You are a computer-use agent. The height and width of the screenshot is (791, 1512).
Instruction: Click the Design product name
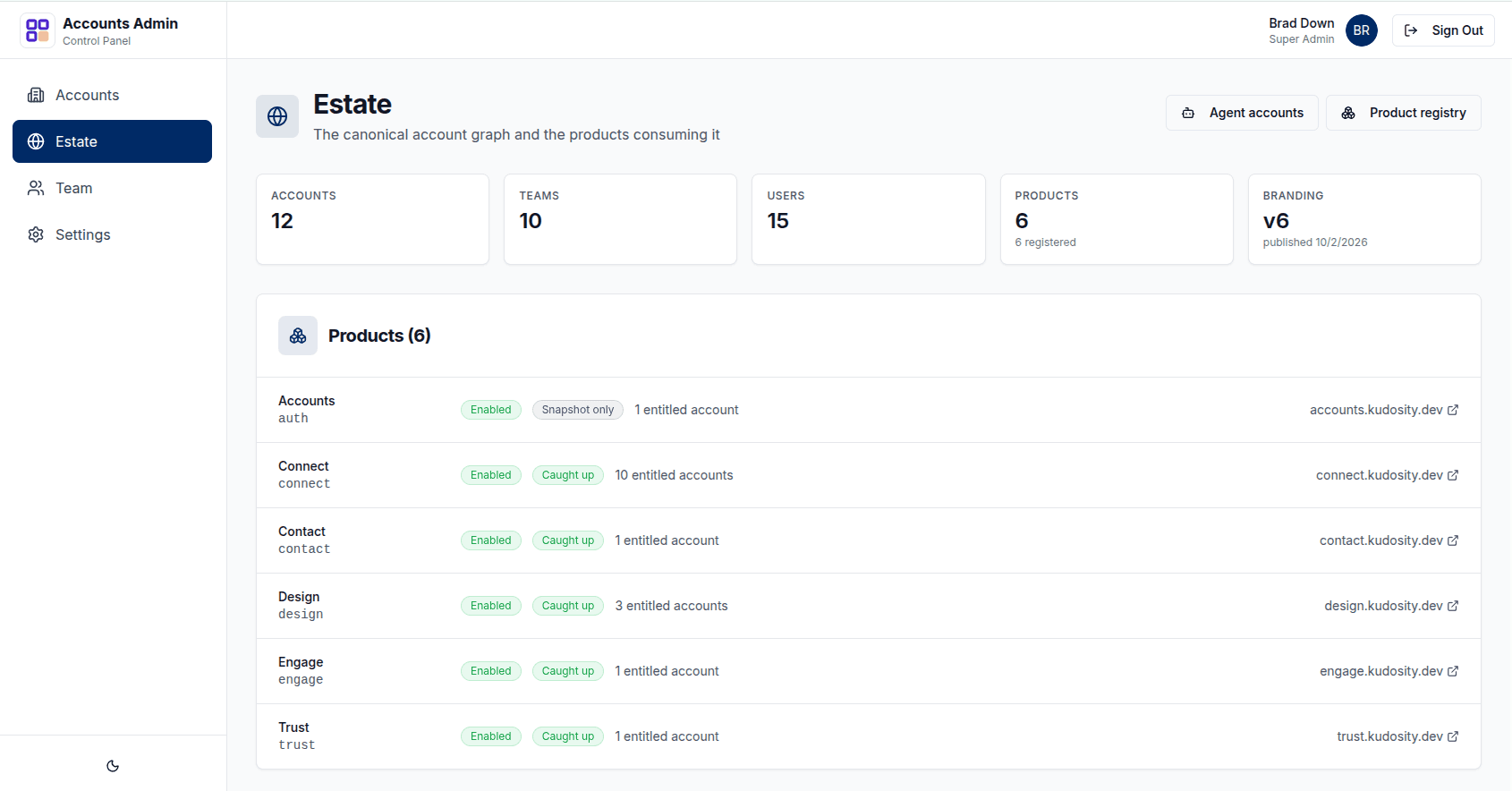299,597
